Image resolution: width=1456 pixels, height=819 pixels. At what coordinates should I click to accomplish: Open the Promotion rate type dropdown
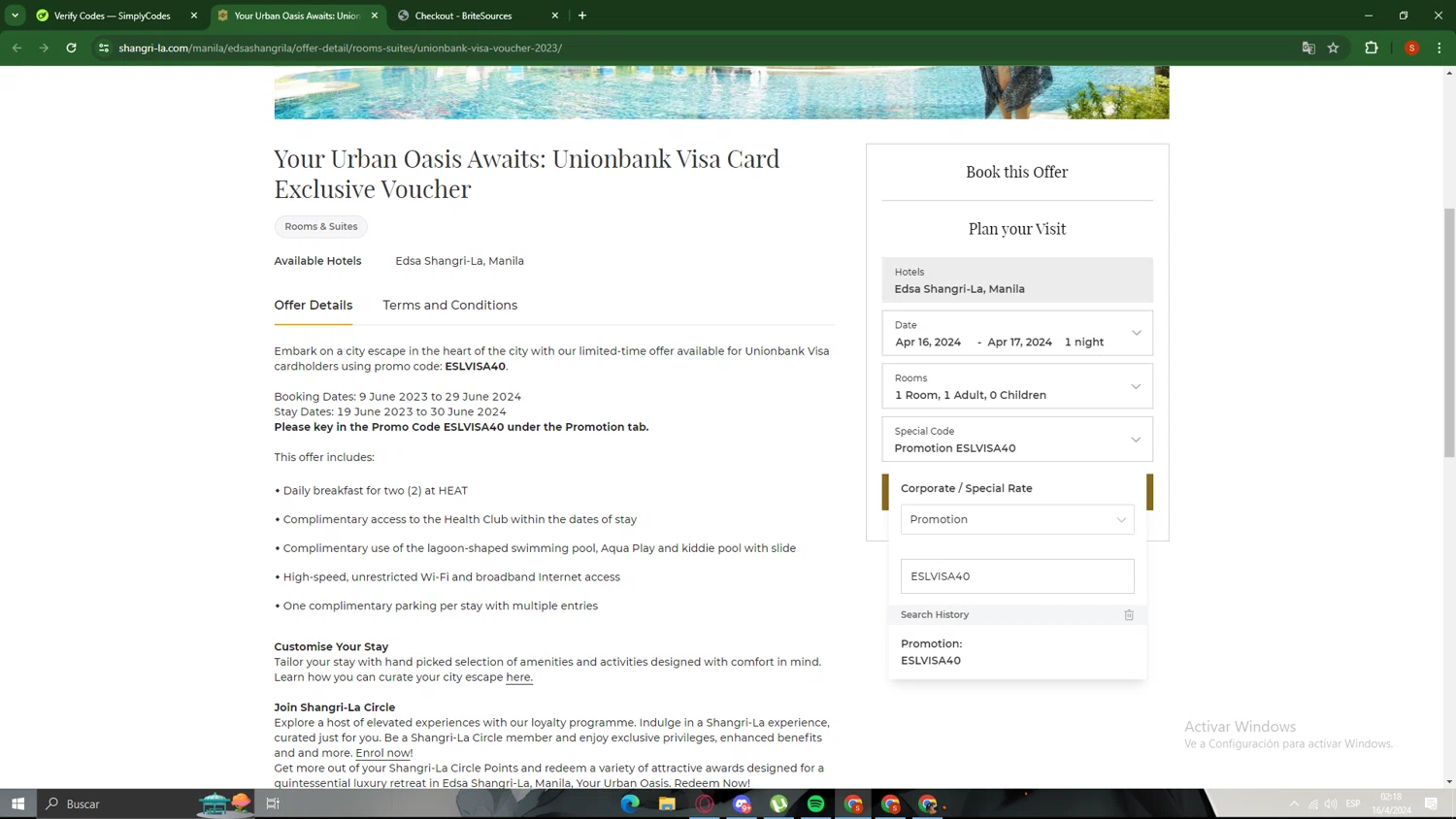(1017, 519)
